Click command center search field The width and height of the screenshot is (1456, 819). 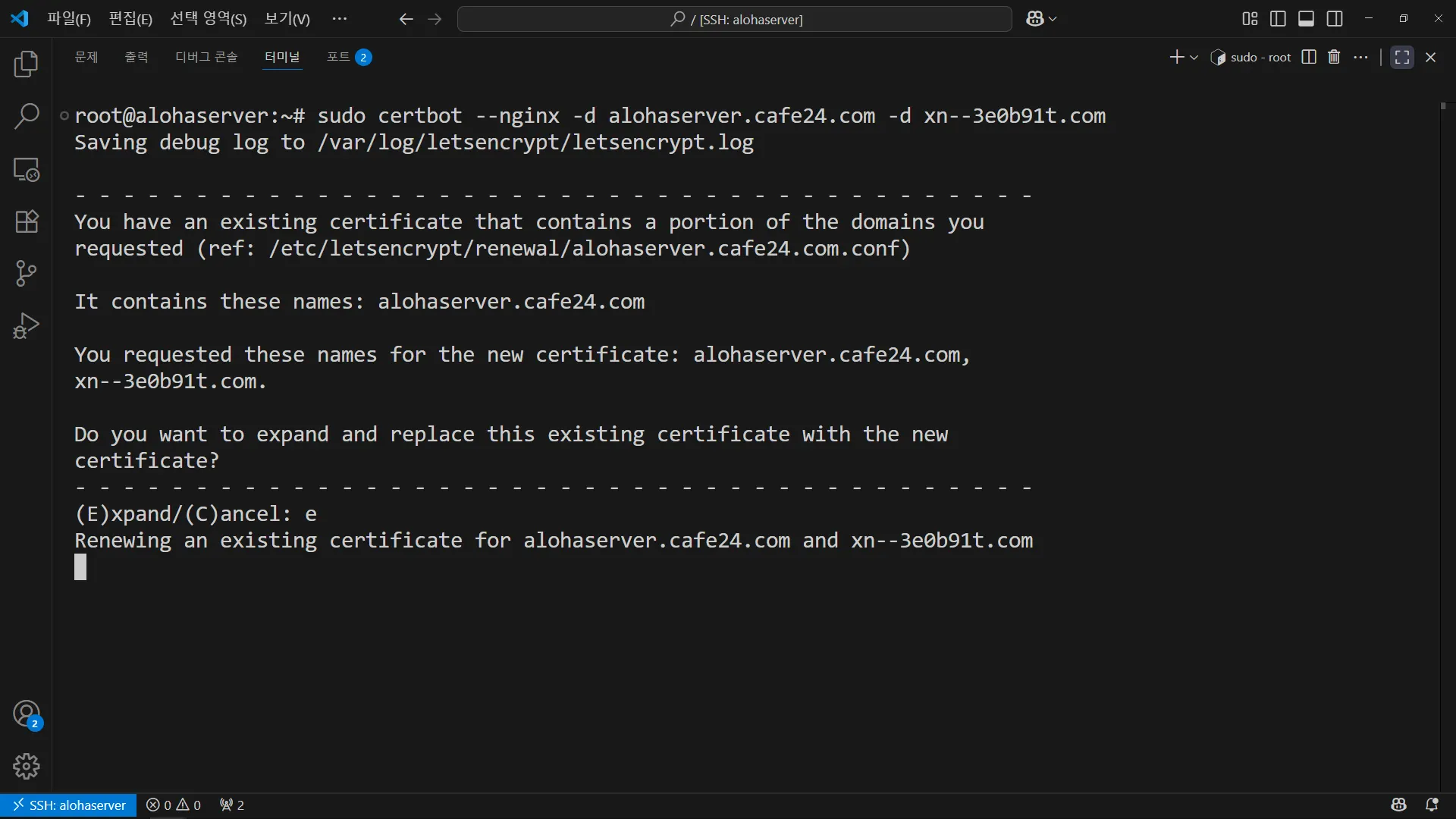pos(734,19)
